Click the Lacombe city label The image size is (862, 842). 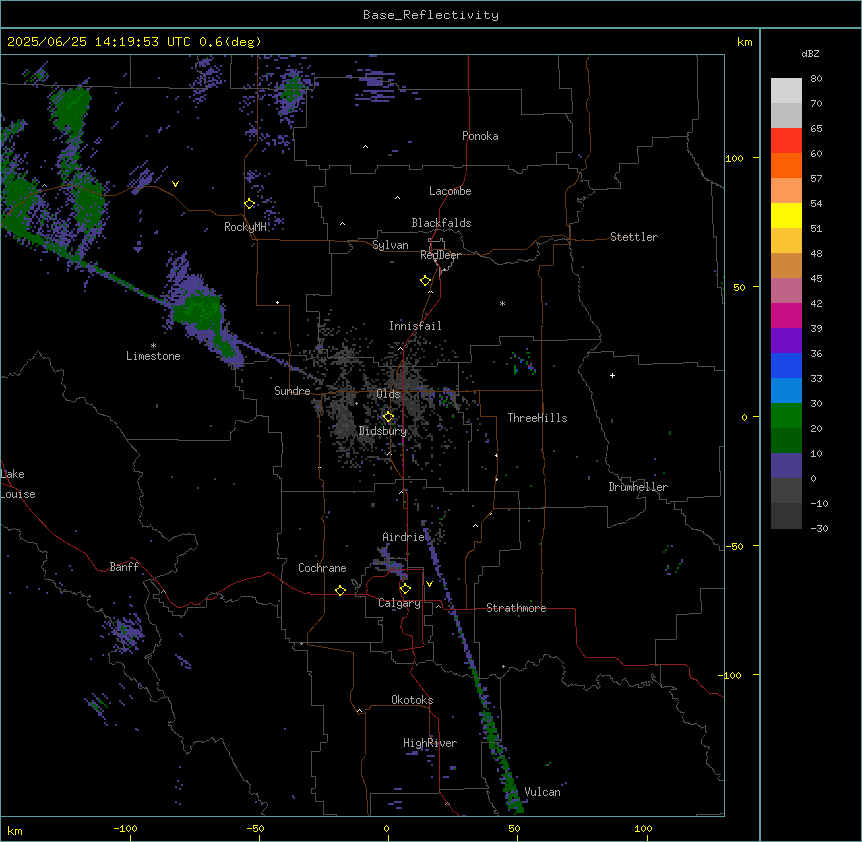coord(450,191)
